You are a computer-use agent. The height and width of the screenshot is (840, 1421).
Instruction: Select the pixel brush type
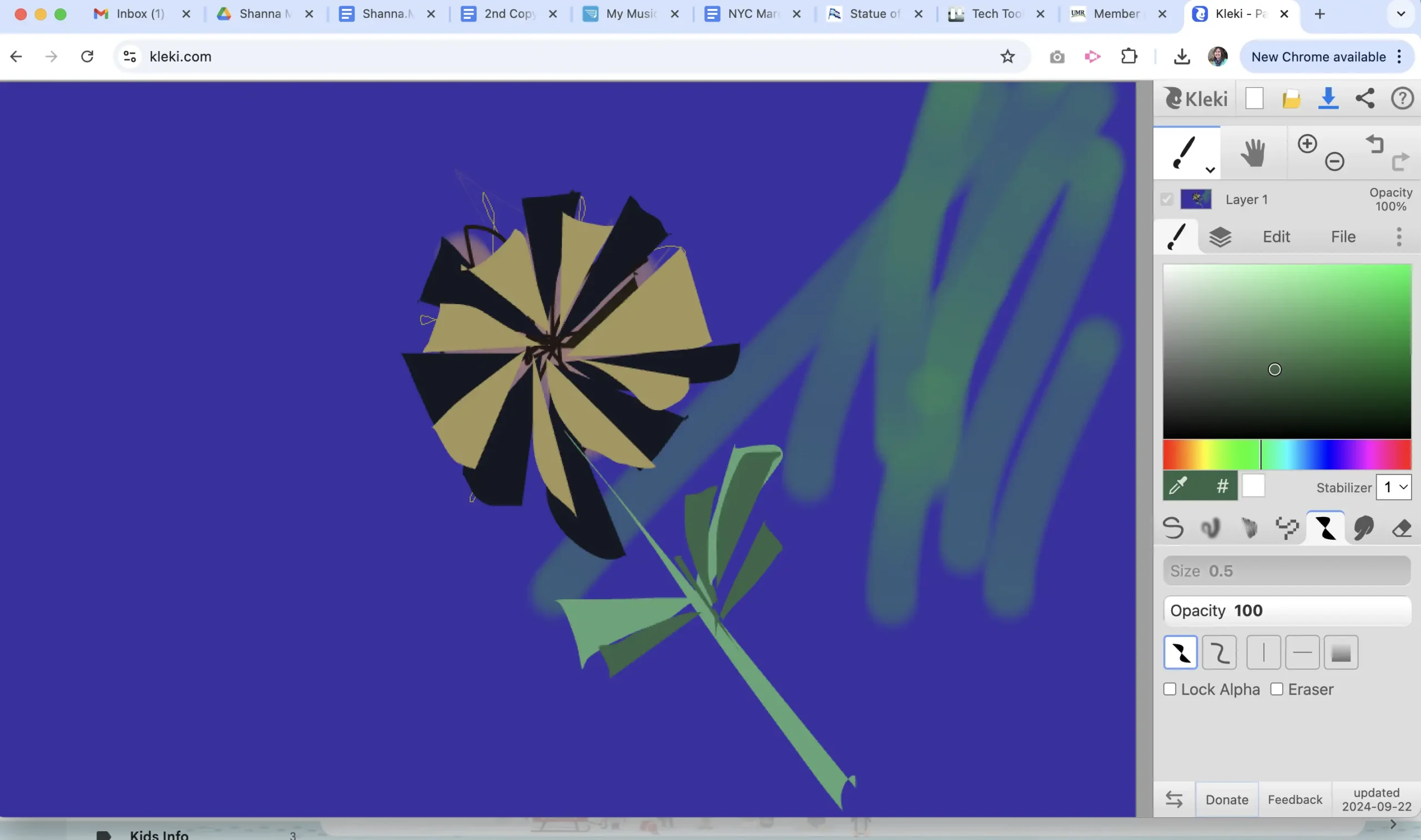tap(1287, 528)
